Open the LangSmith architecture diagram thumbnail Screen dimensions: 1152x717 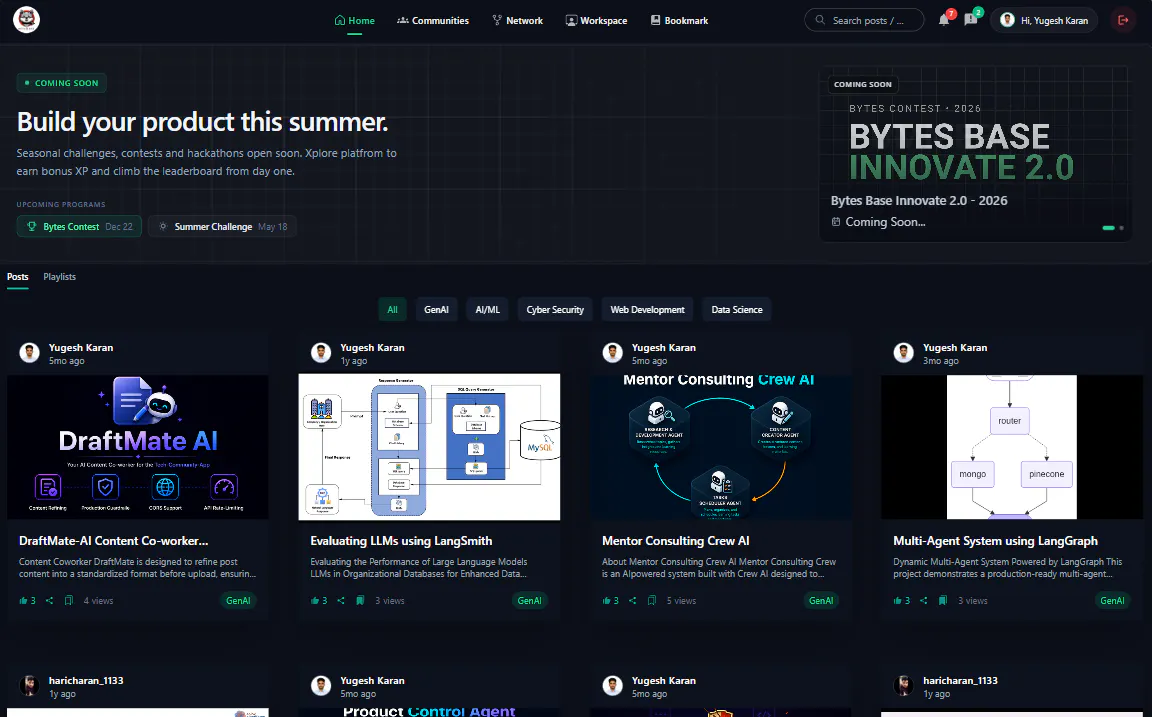[x=429, y=447]
